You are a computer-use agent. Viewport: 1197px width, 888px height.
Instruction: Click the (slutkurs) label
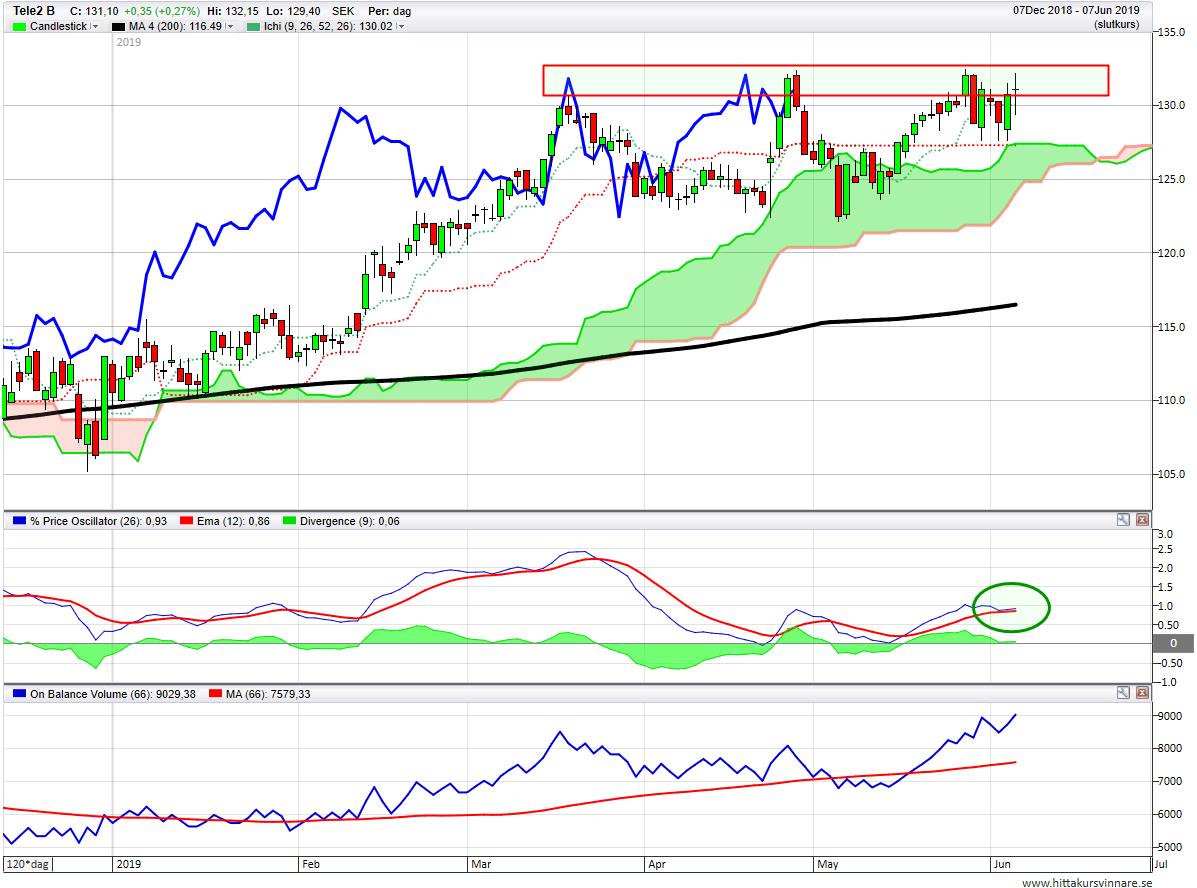(x=1116, y=24)
